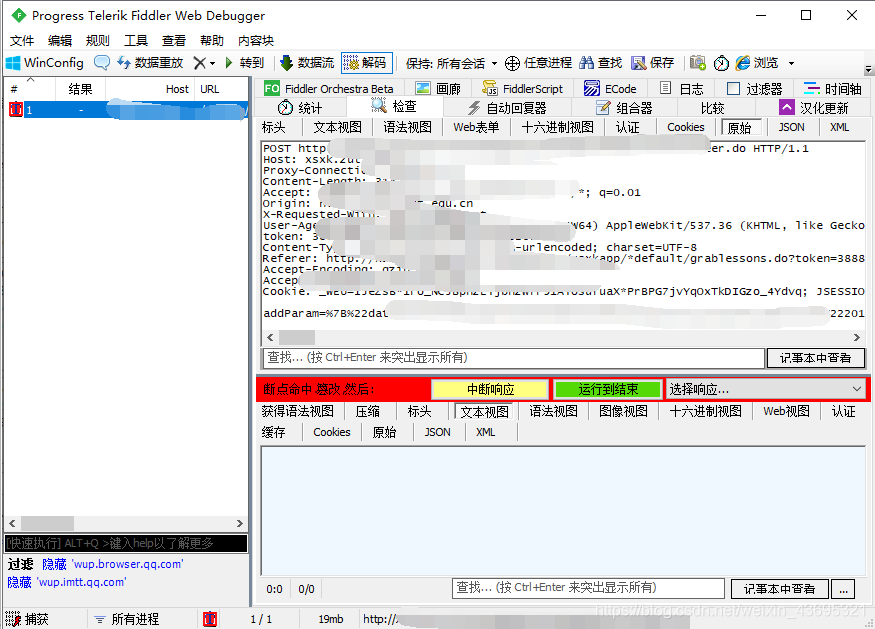Click the timer stopwatch icon
The width and height of the screenshot is (875, 629).
click(721, 63)
